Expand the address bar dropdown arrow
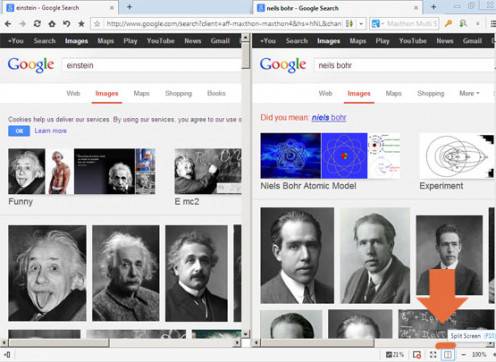496x362 pixels. pos(361,24)
